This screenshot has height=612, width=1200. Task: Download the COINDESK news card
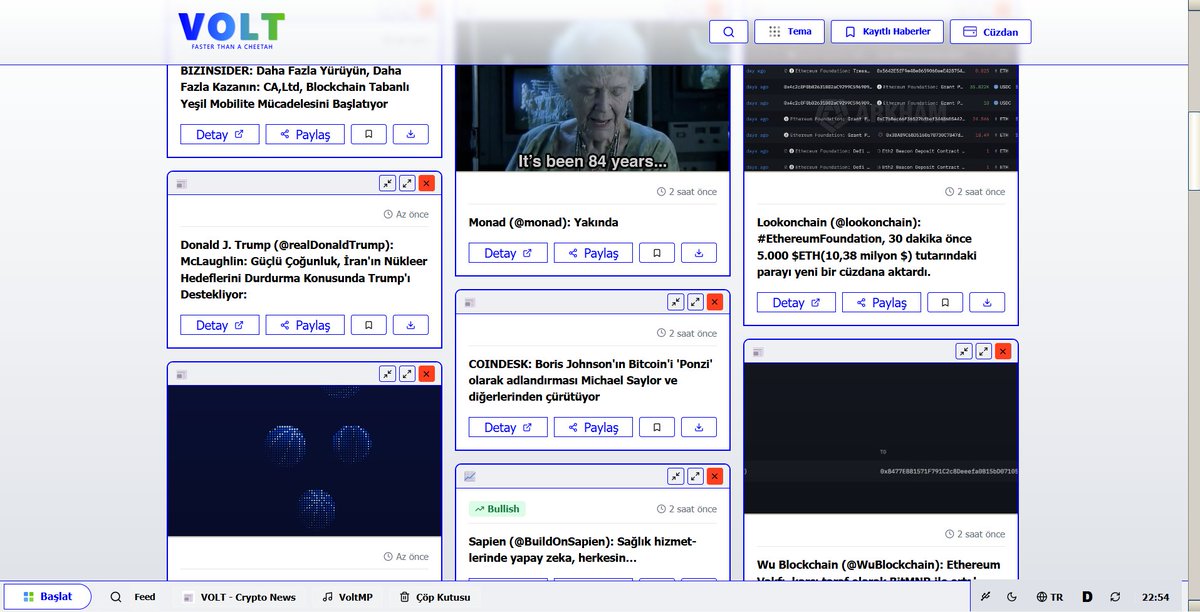[x=699, y=427]
